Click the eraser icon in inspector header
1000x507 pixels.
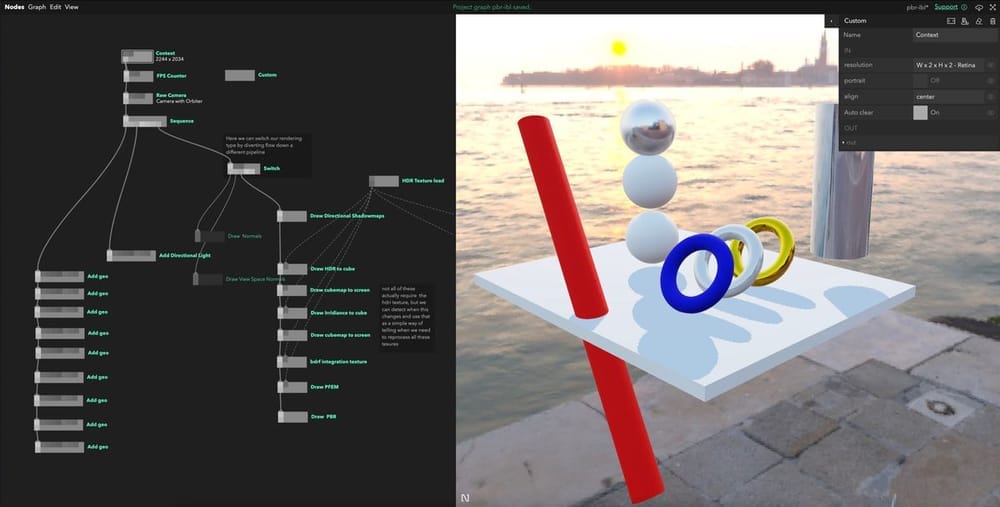[x=977, y=21]
